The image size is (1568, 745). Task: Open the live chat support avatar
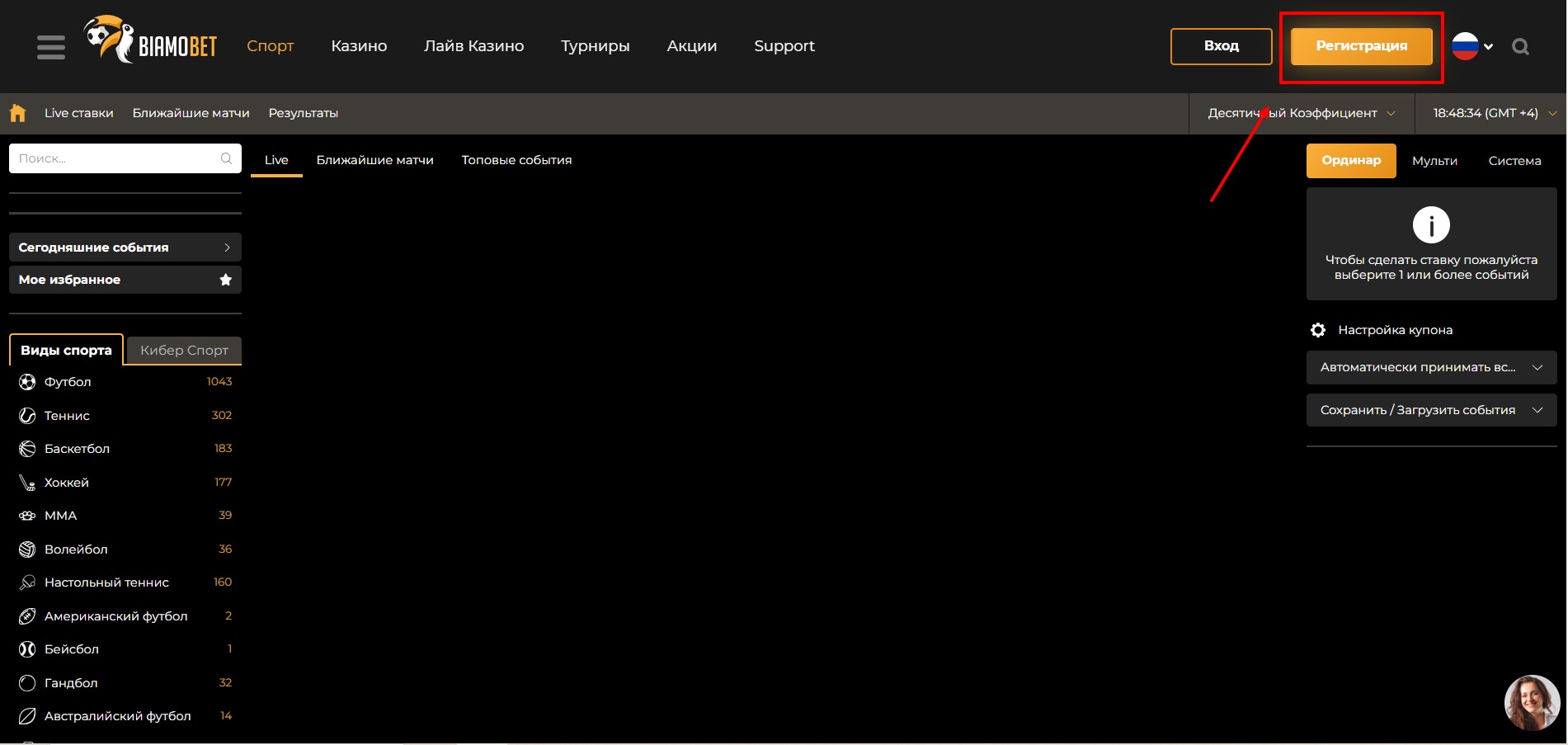(x=1532, y=703)
